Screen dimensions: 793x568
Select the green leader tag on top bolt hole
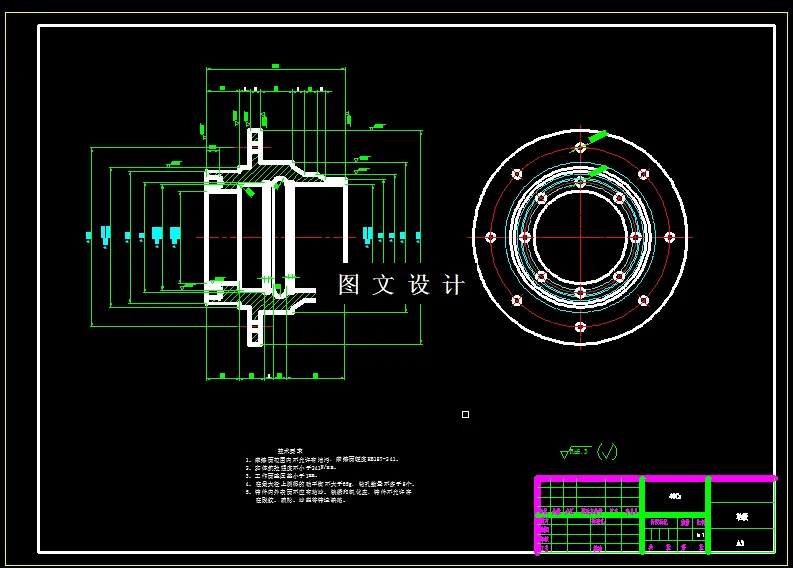(597, 136)
